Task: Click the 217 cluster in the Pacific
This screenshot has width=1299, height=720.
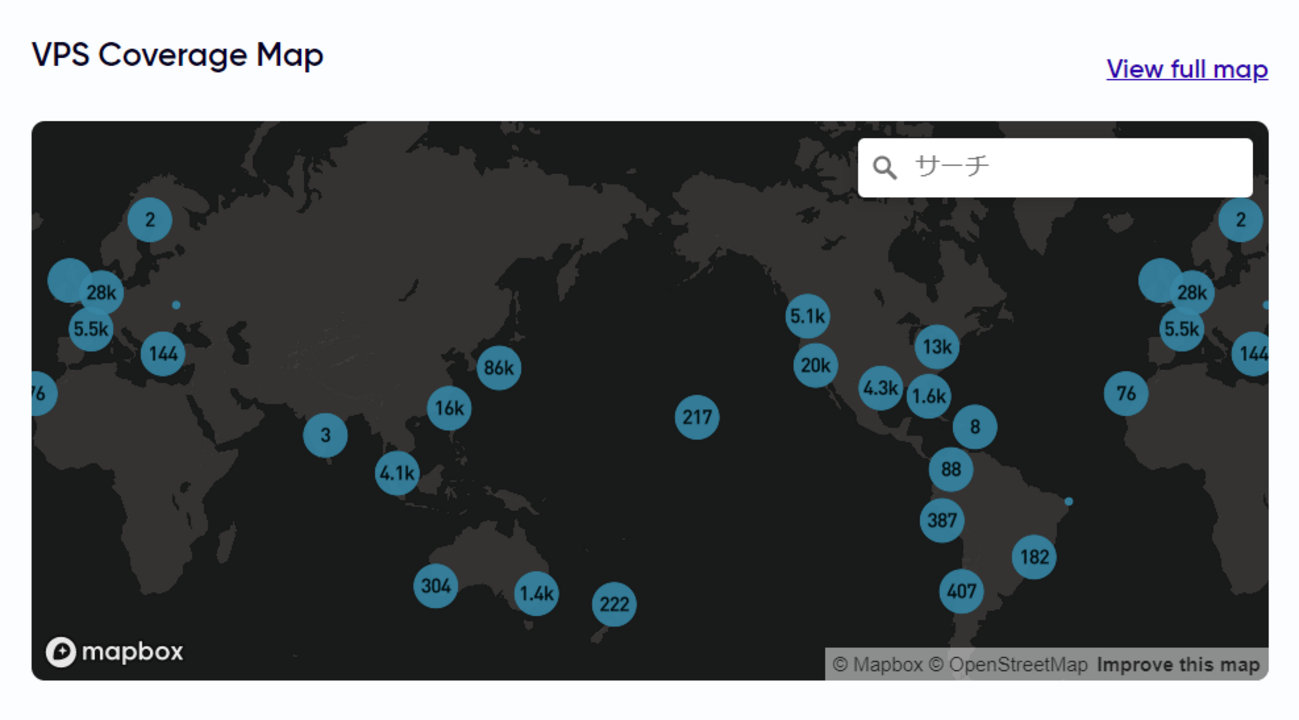Action: point(697,417)
